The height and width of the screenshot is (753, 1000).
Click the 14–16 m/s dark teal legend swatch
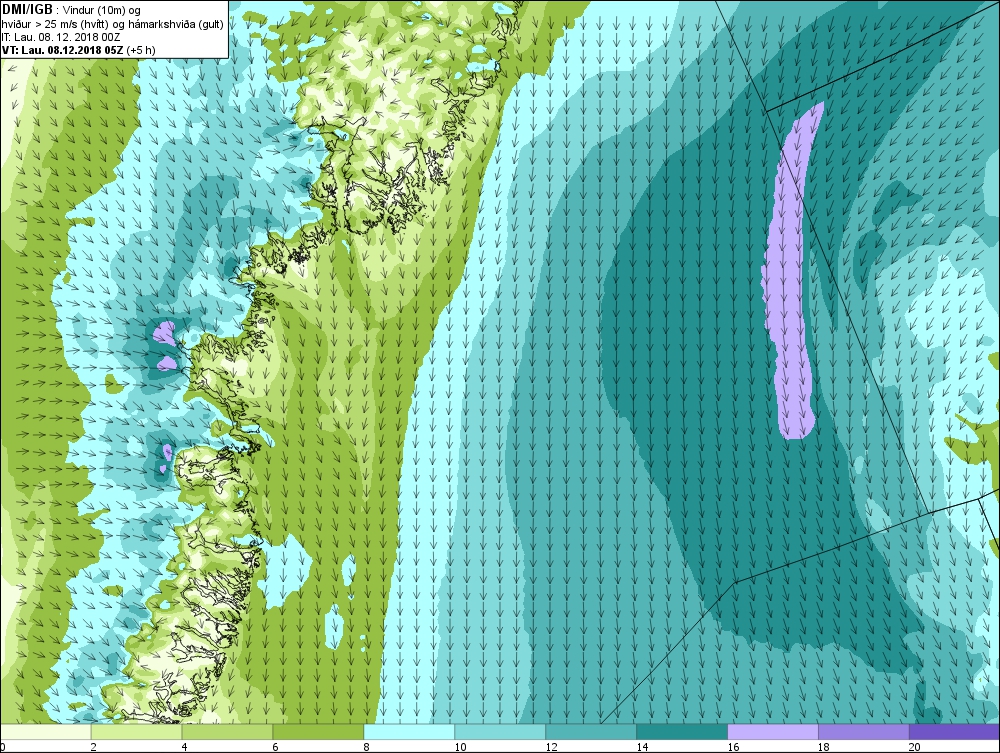[682, 731]
